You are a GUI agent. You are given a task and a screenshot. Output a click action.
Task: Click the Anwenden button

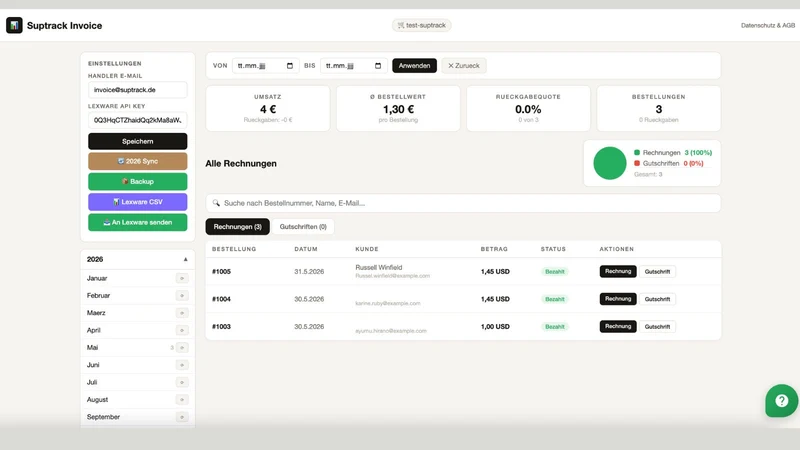pos(414,66)
